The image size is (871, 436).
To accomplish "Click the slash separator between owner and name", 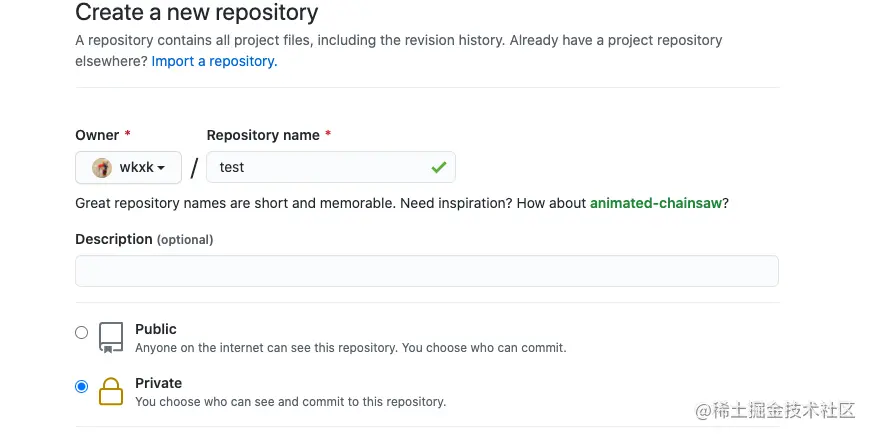I will [194, 168].
